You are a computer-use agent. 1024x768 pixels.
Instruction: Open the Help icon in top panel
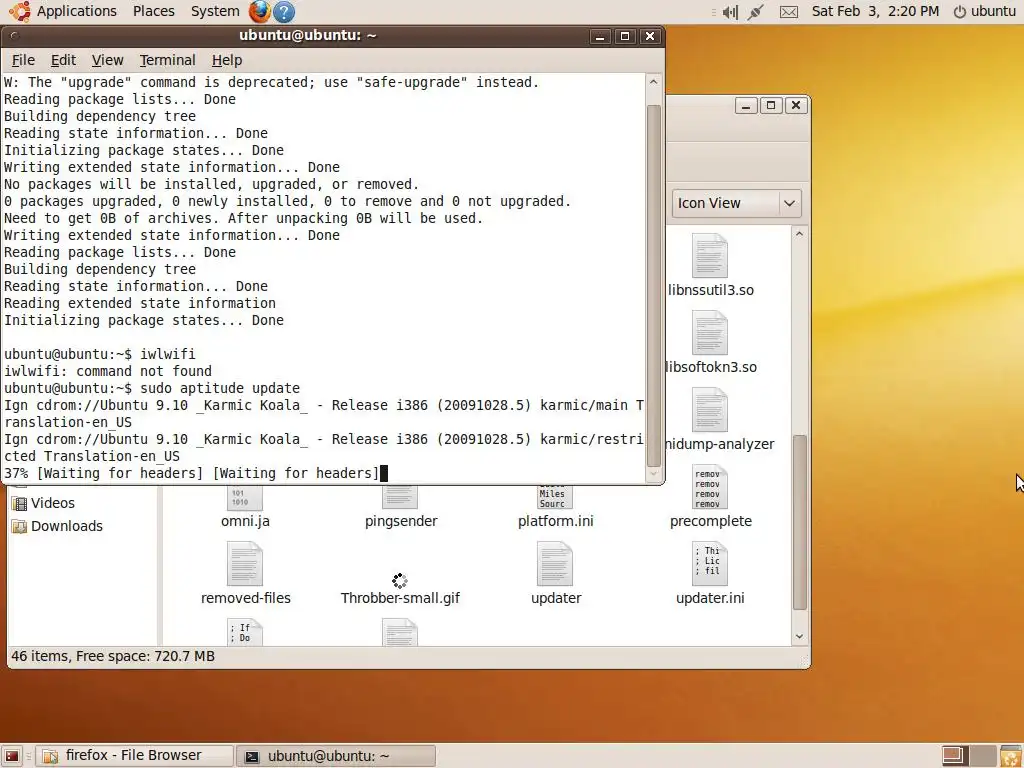[x=283, y=11]
